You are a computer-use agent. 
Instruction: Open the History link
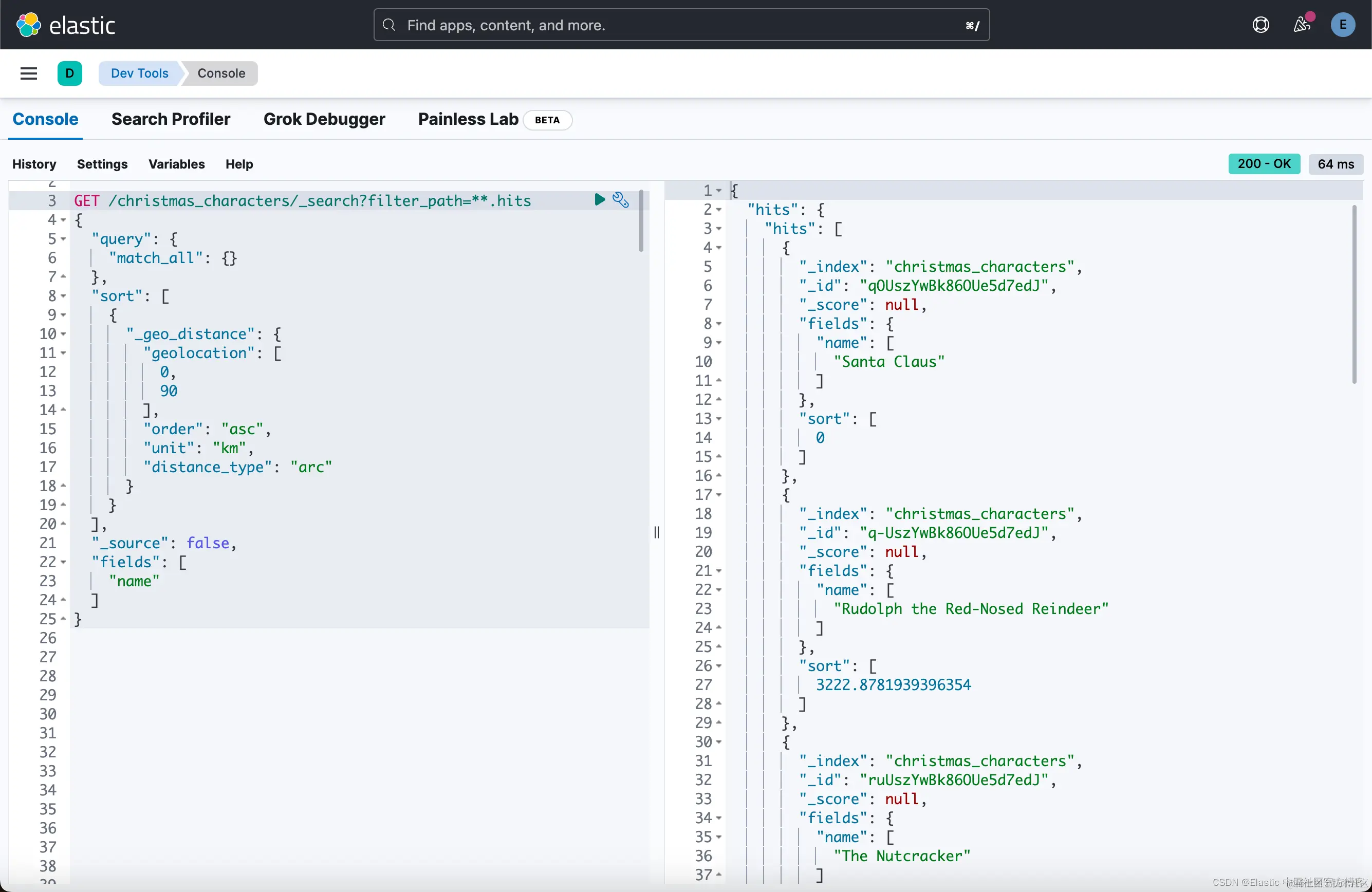point(34,164)
